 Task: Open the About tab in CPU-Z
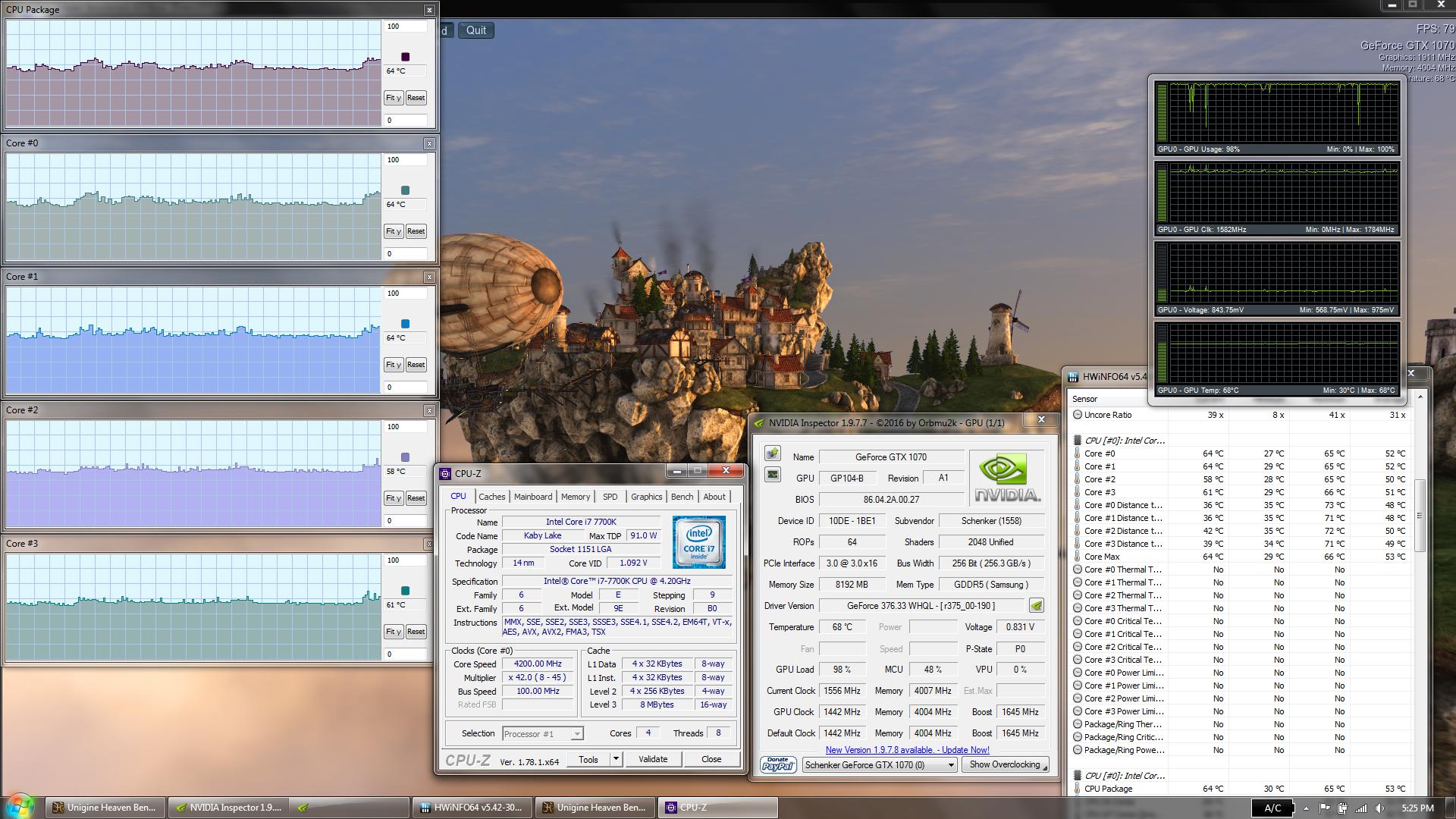(714, 497)
